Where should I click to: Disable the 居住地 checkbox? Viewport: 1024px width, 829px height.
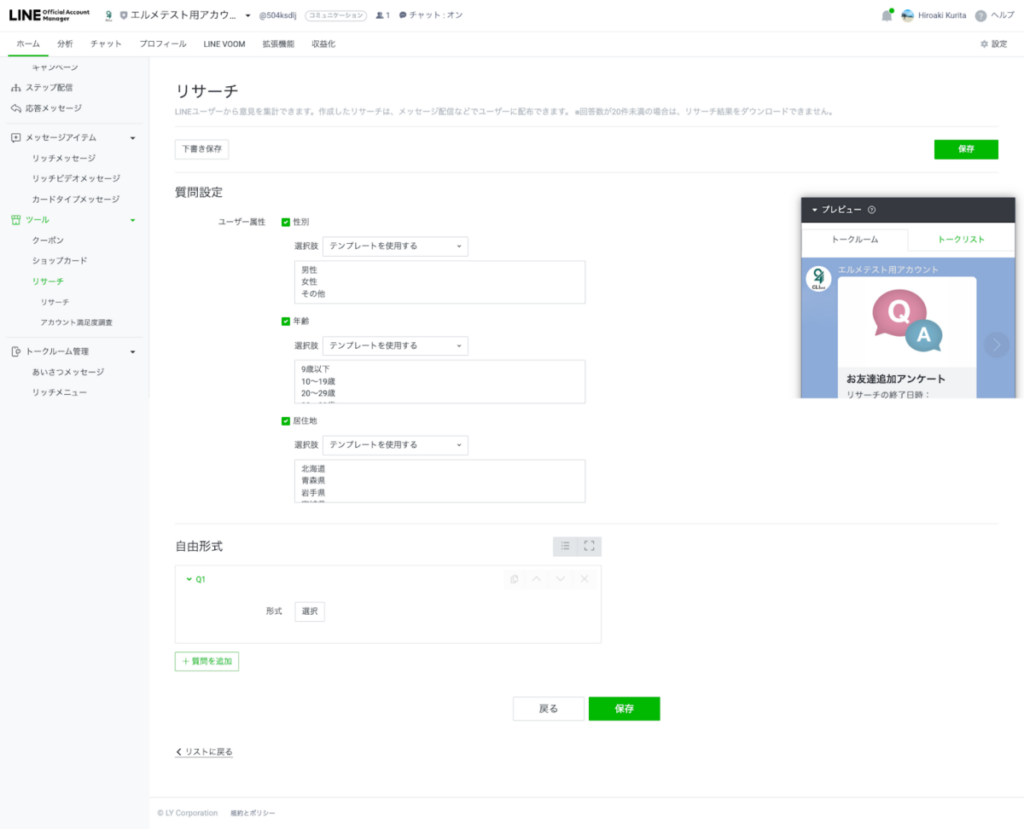click(x=286, y=421)
